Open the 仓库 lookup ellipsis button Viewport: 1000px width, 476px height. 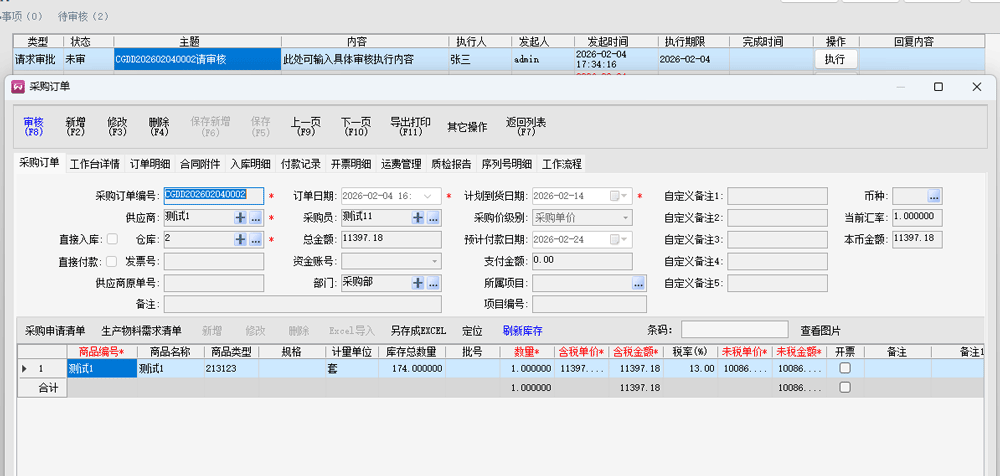coord(255,239)
